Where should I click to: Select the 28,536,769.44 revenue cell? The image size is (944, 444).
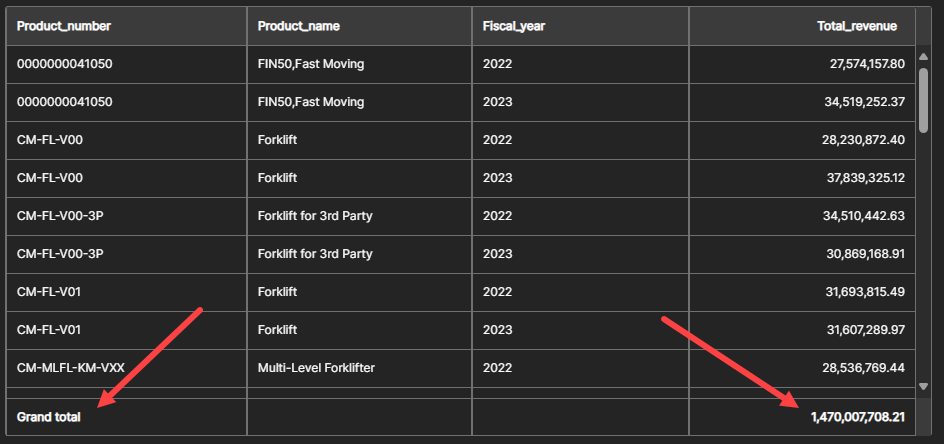(802, 367)
